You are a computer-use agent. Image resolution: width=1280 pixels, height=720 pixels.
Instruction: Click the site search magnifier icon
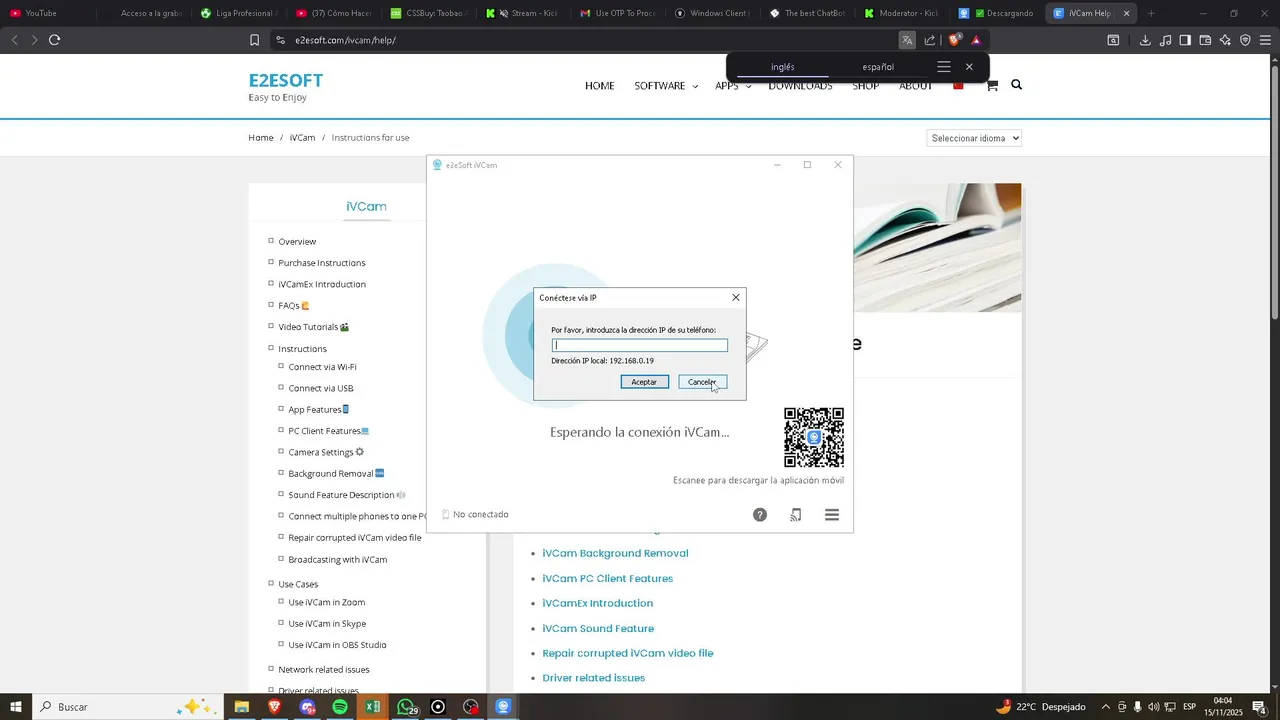coord(1017,85)
